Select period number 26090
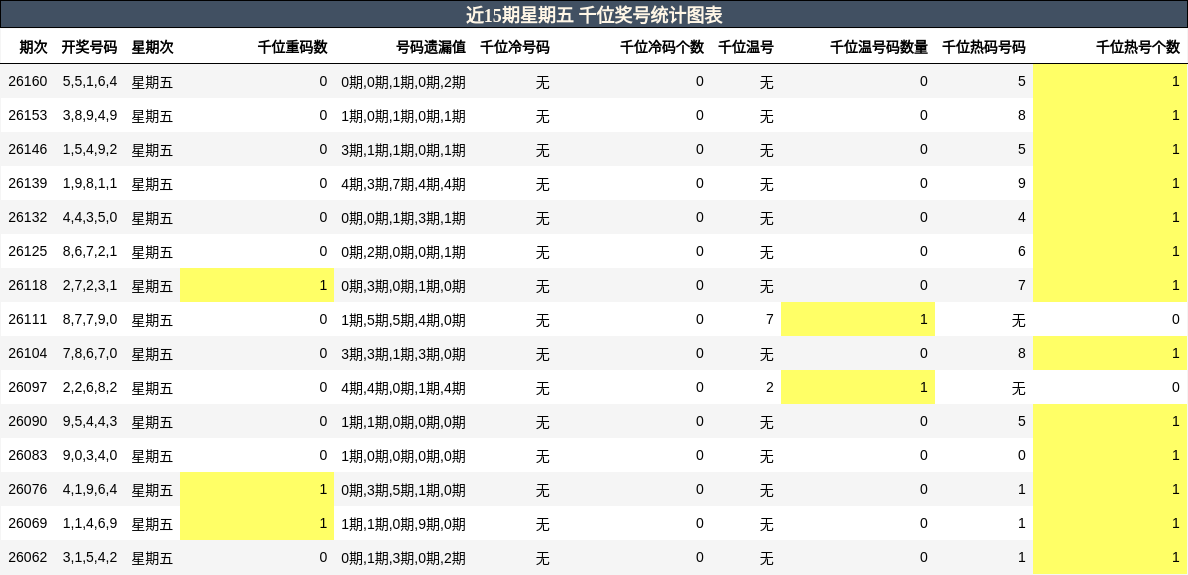The height and width of the screenshot is (575, 1188). pos(28,421)
